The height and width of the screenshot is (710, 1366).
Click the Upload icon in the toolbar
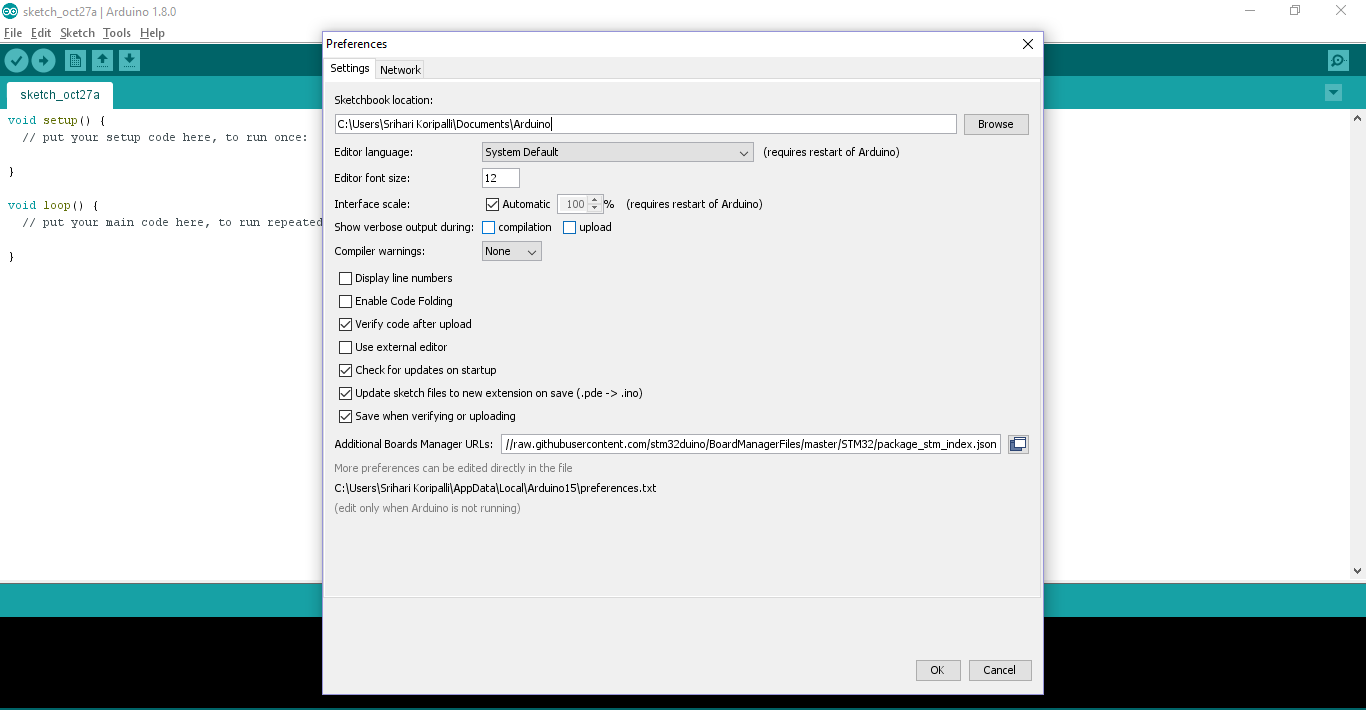click(x=43, y=60)
